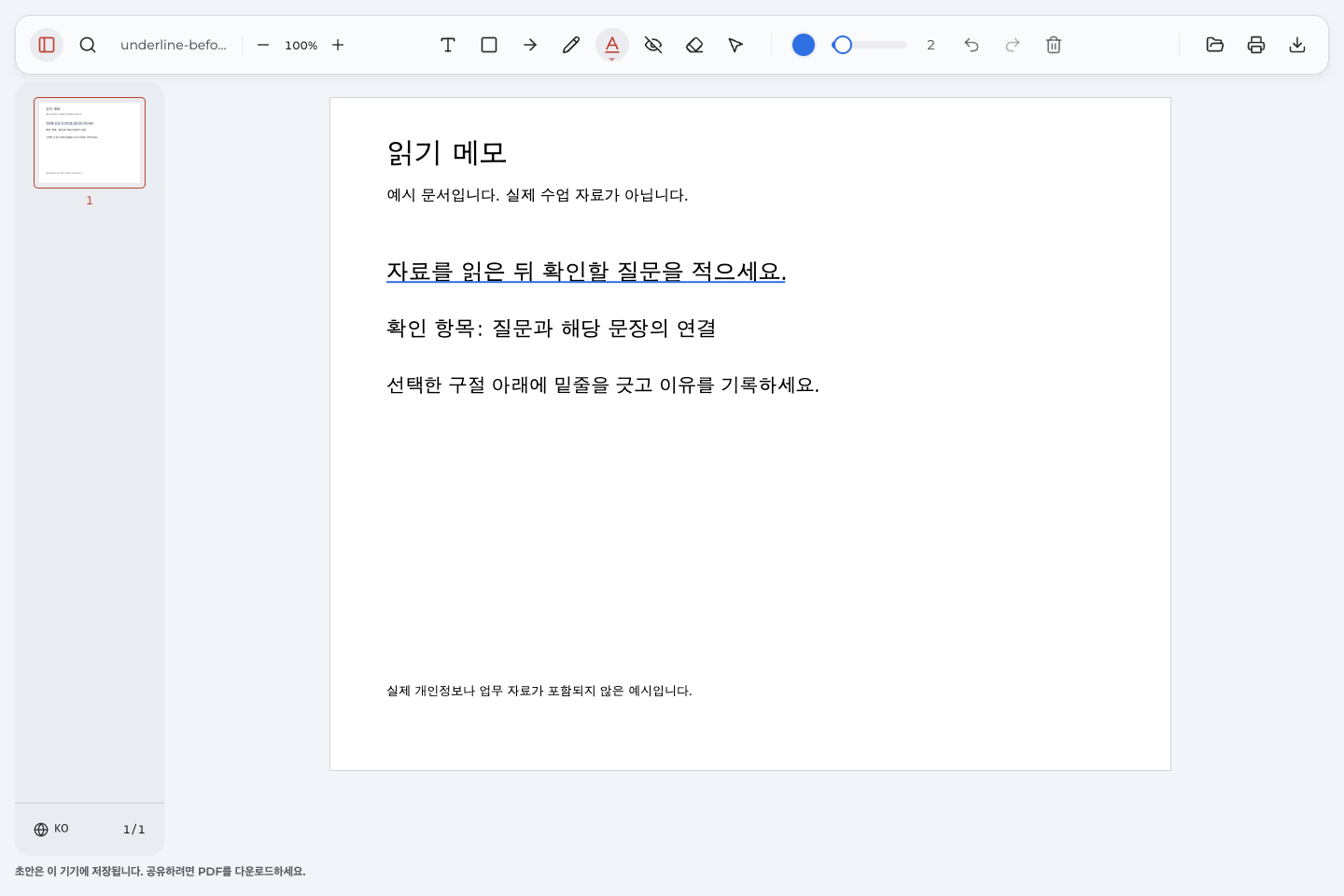1344x896 pixels.
Task: Click the line starting with 확인 항목
Action: [552, 329]
